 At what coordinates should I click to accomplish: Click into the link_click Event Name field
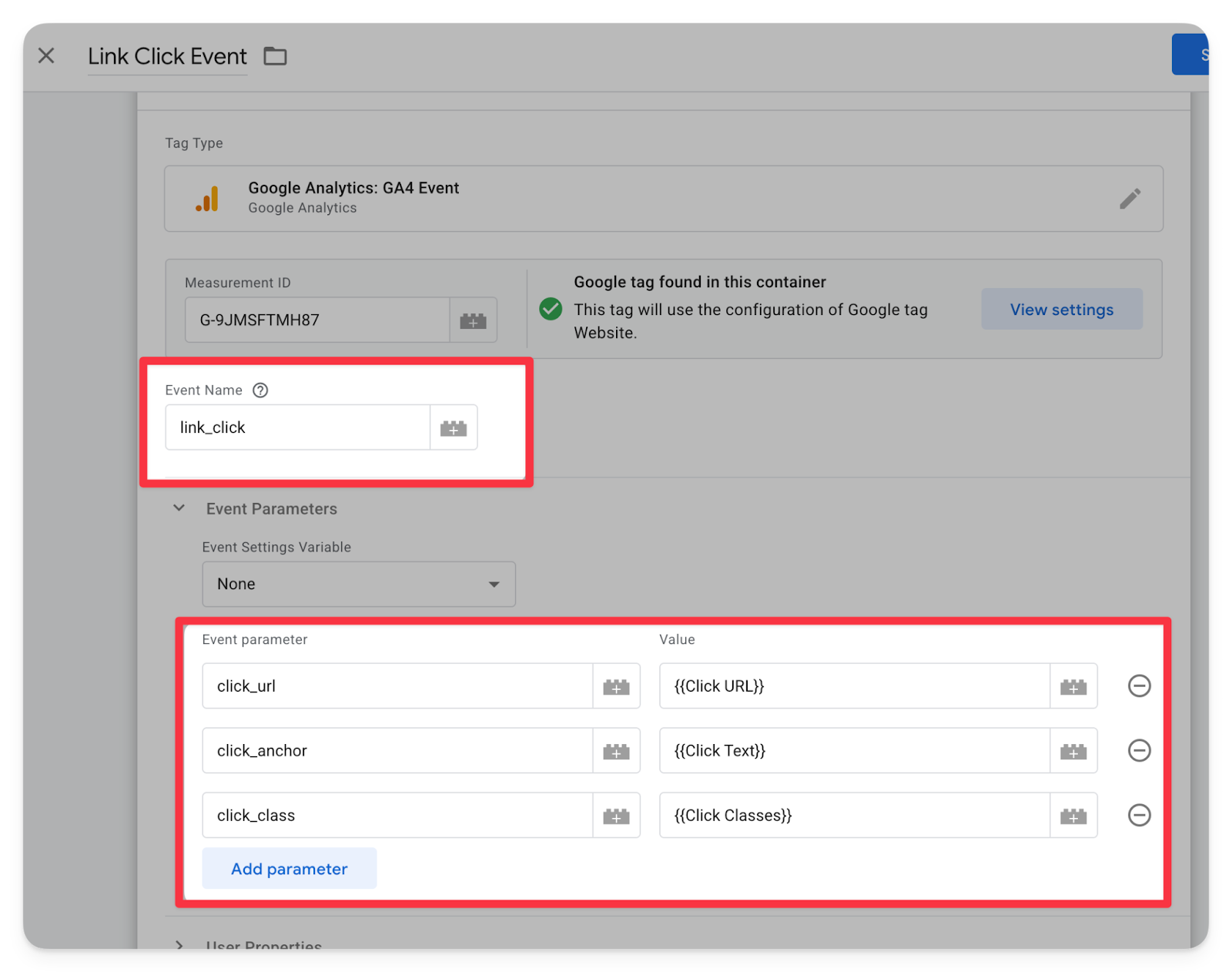pos(297,428)
